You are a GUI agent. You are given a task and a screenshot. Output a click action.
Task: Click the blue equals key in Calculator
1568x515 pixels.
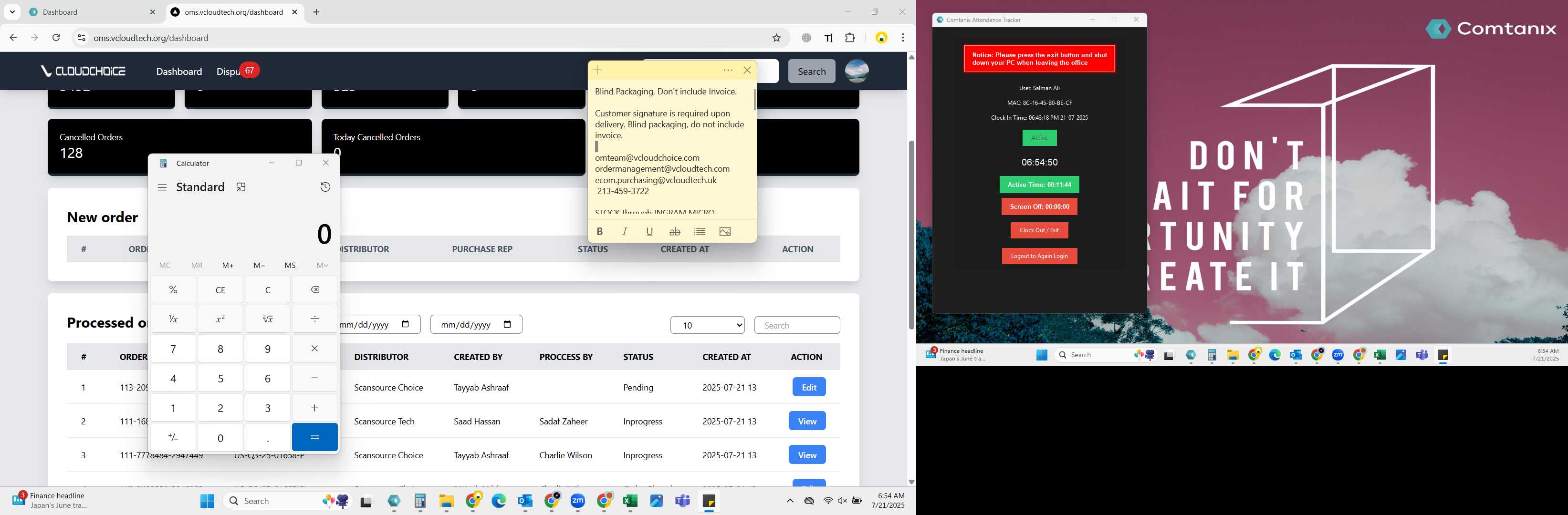pyautogui.click(x=314, y=437)
